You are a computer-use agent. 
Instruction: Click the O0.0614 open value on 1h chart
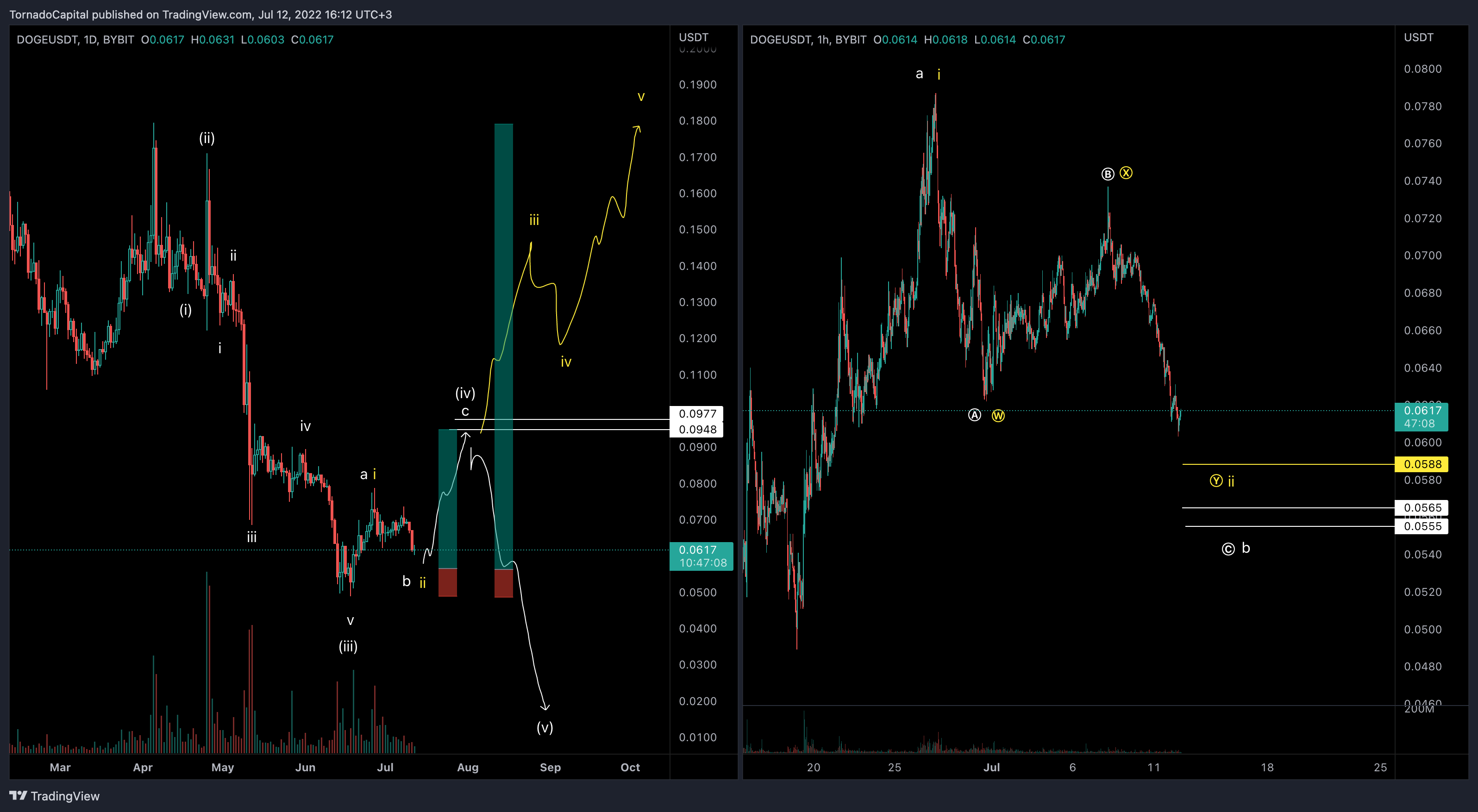(895, 39)
